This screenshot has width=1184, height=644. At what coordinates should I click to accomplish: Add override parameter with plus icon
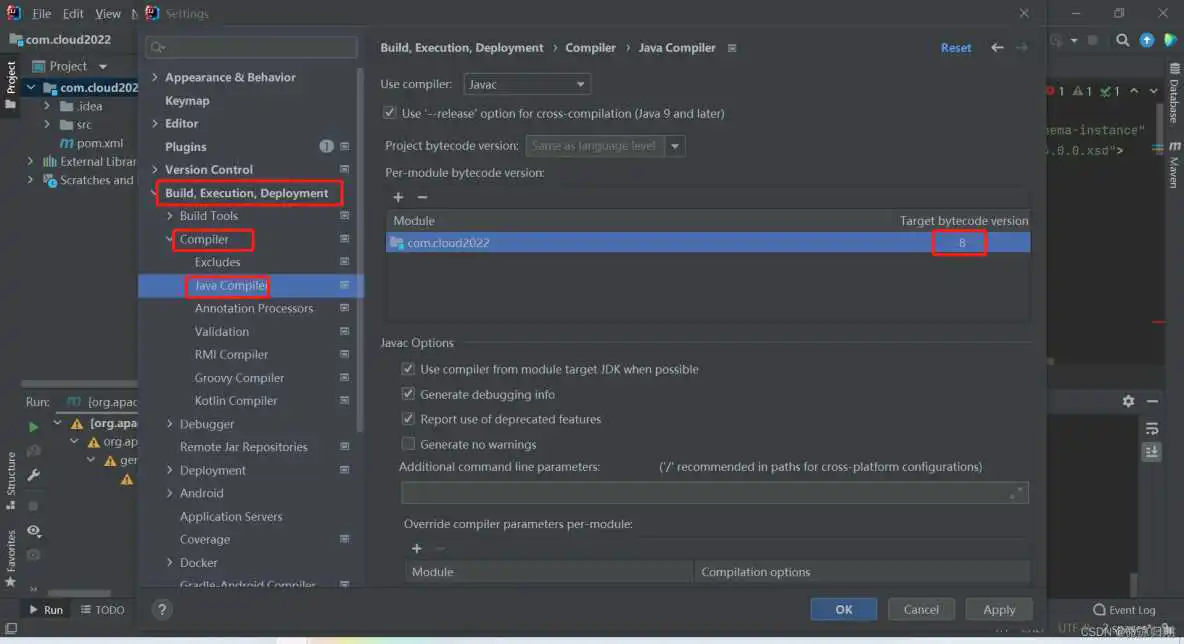(417, 548)
